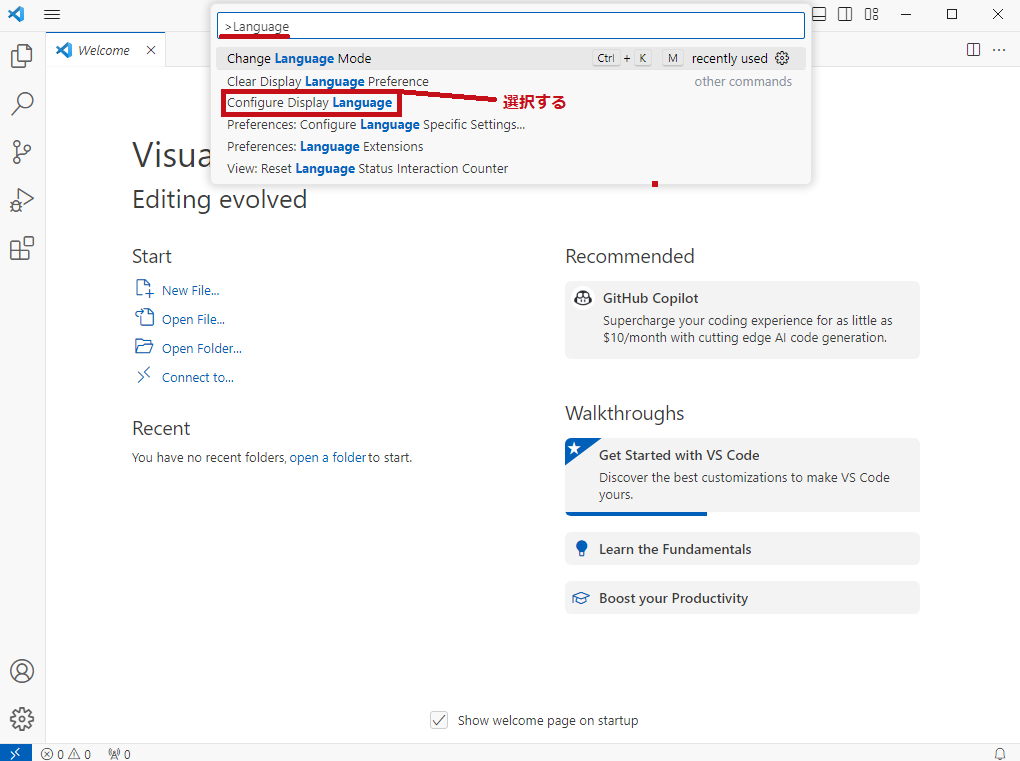Click the VS Code logo in title bar
The width and height of the screenshot is (1020, 761).
click(16, 14)
